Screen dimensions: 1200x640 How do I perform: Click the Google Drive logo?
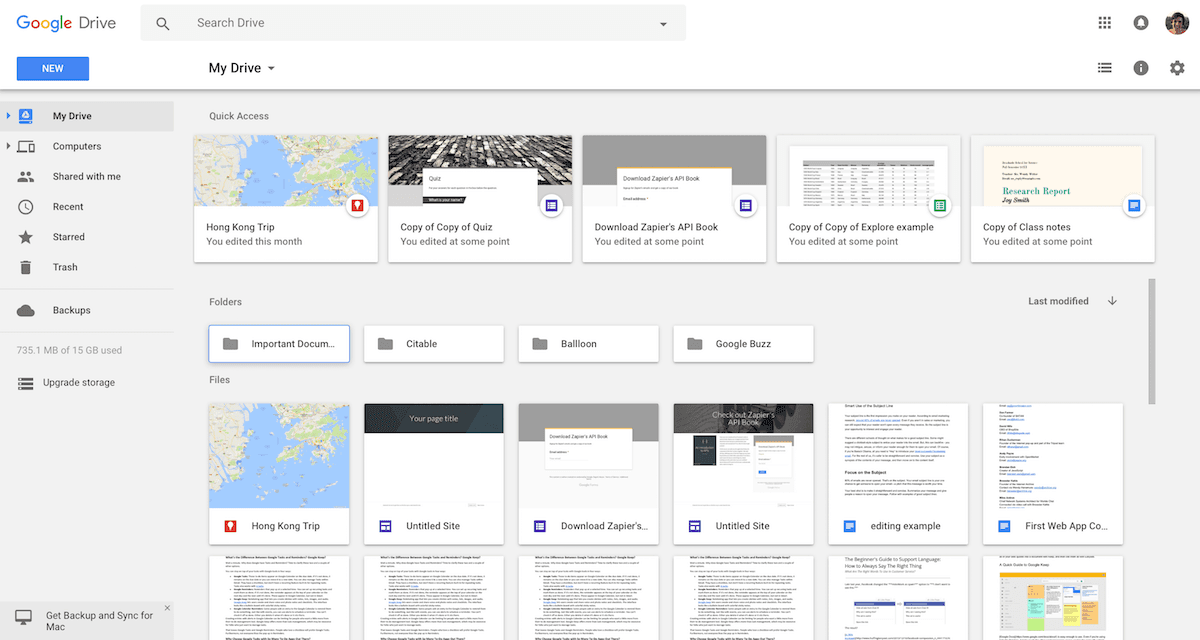pyautogui.click(x=66, y=23)
